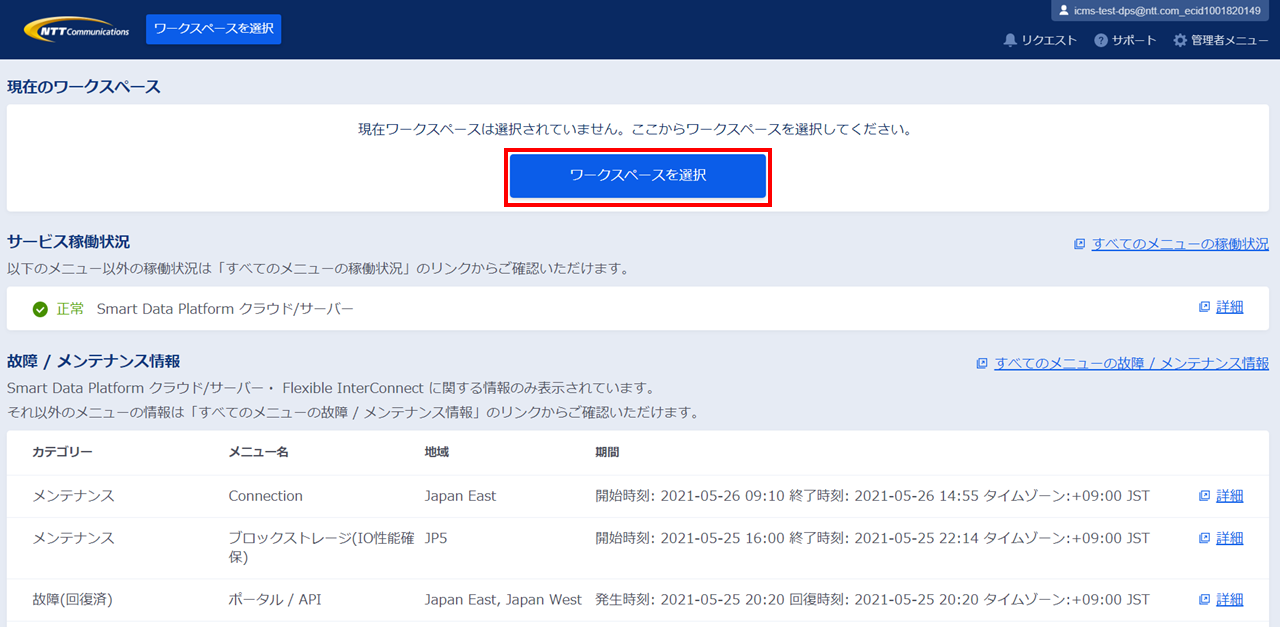
Task: Open 詳細 link for ブロックストレージ row
Action: point(1230,538)
